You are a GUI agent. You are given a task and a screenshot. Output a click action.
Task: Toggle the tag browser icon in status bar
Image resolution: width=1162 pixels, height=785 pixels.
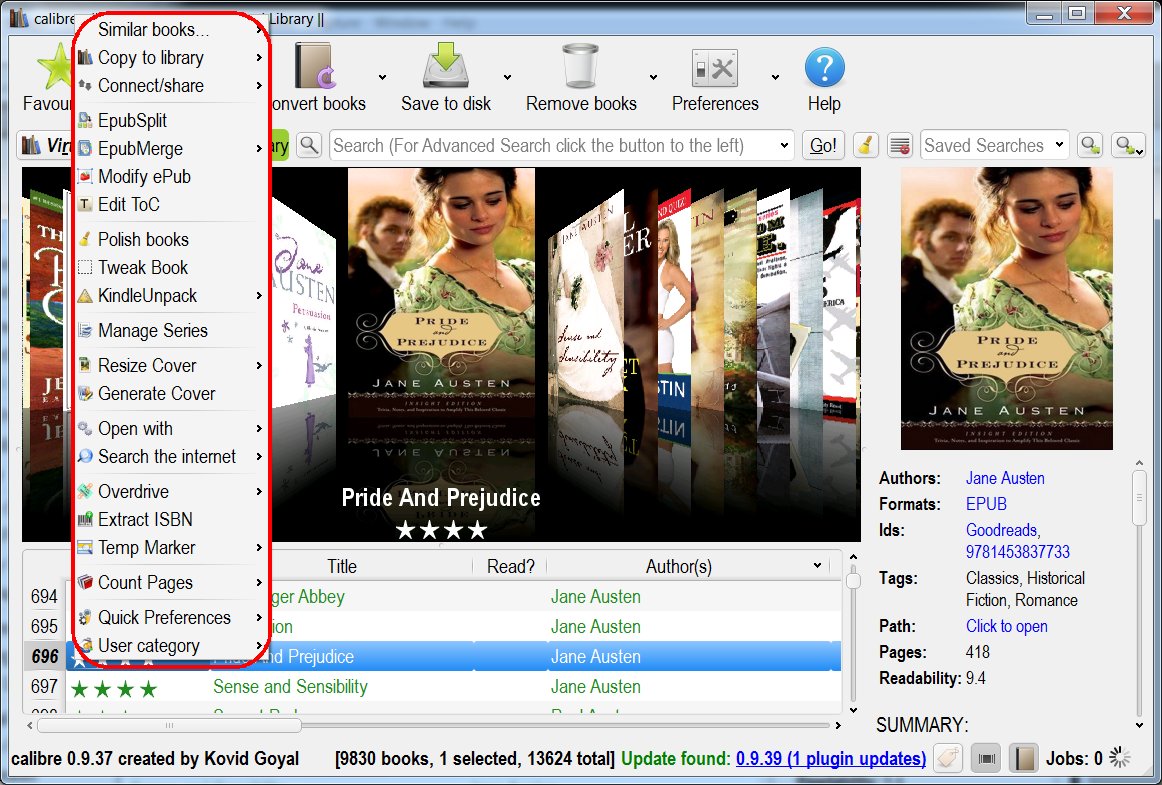(948, 758)
